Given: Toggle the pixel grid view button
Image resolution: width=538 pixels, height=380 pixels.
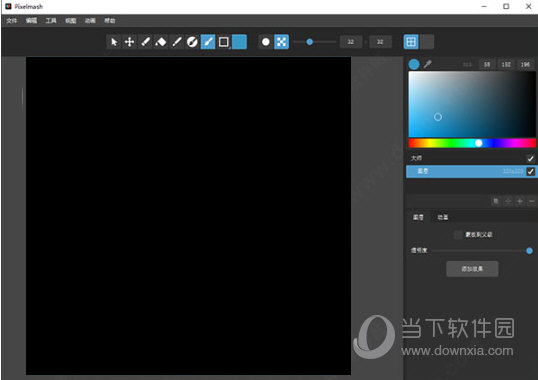Looking at the screenshot, I should click(x=411, y=42).
